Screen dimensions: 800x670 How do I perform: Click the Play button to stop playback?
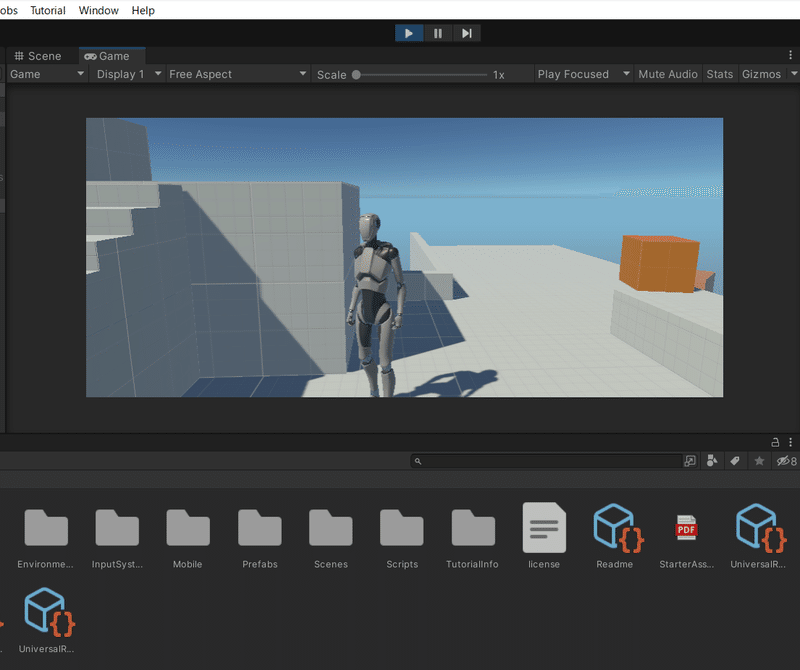408,33
